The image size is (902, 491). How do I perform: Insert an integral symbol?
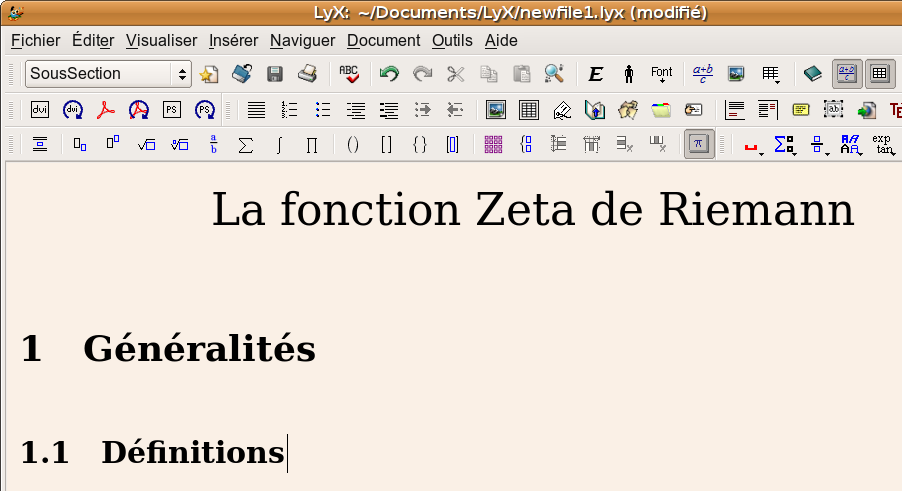[279, 145]
